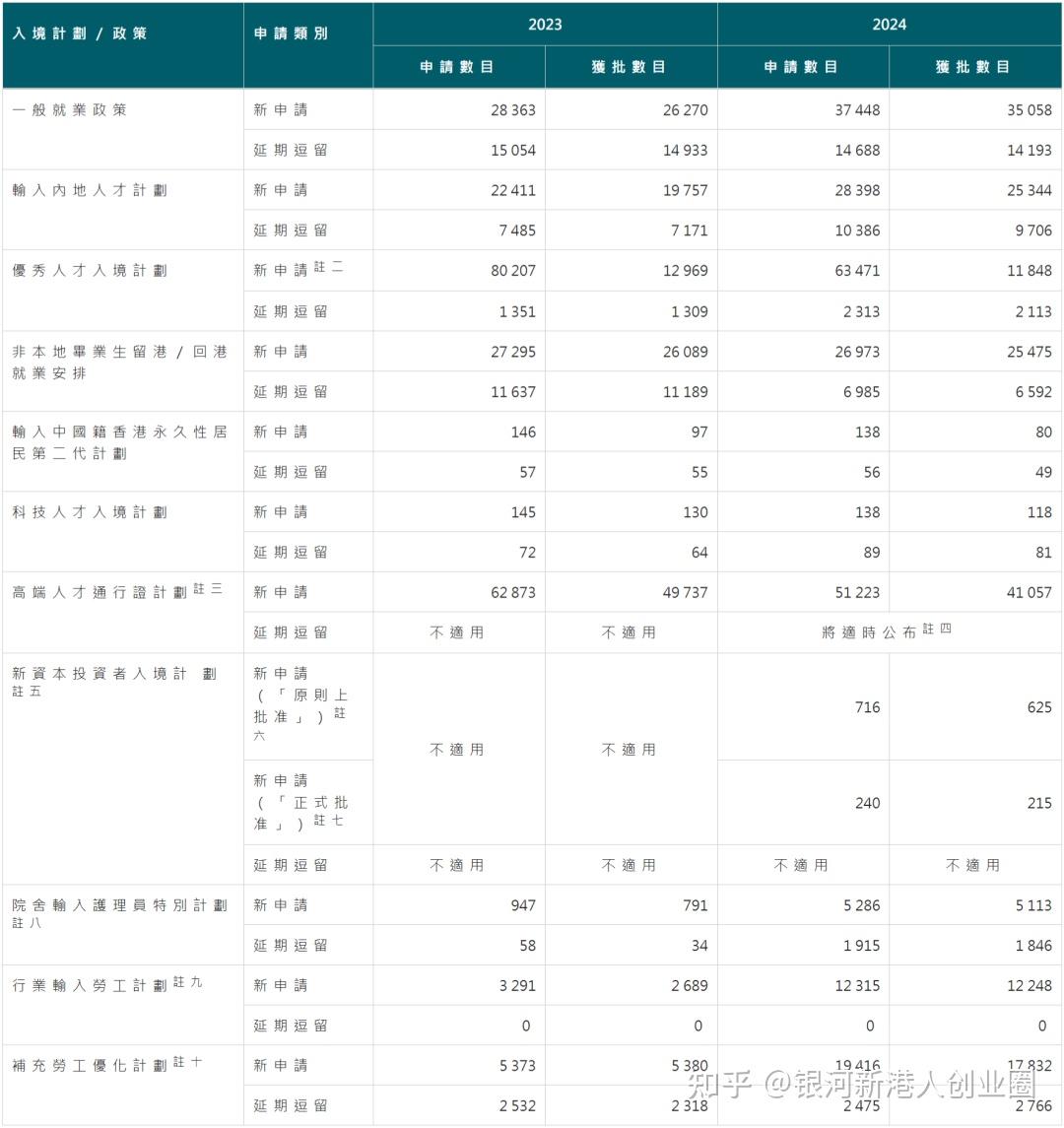Click the value 1 351

click(516, 312)
